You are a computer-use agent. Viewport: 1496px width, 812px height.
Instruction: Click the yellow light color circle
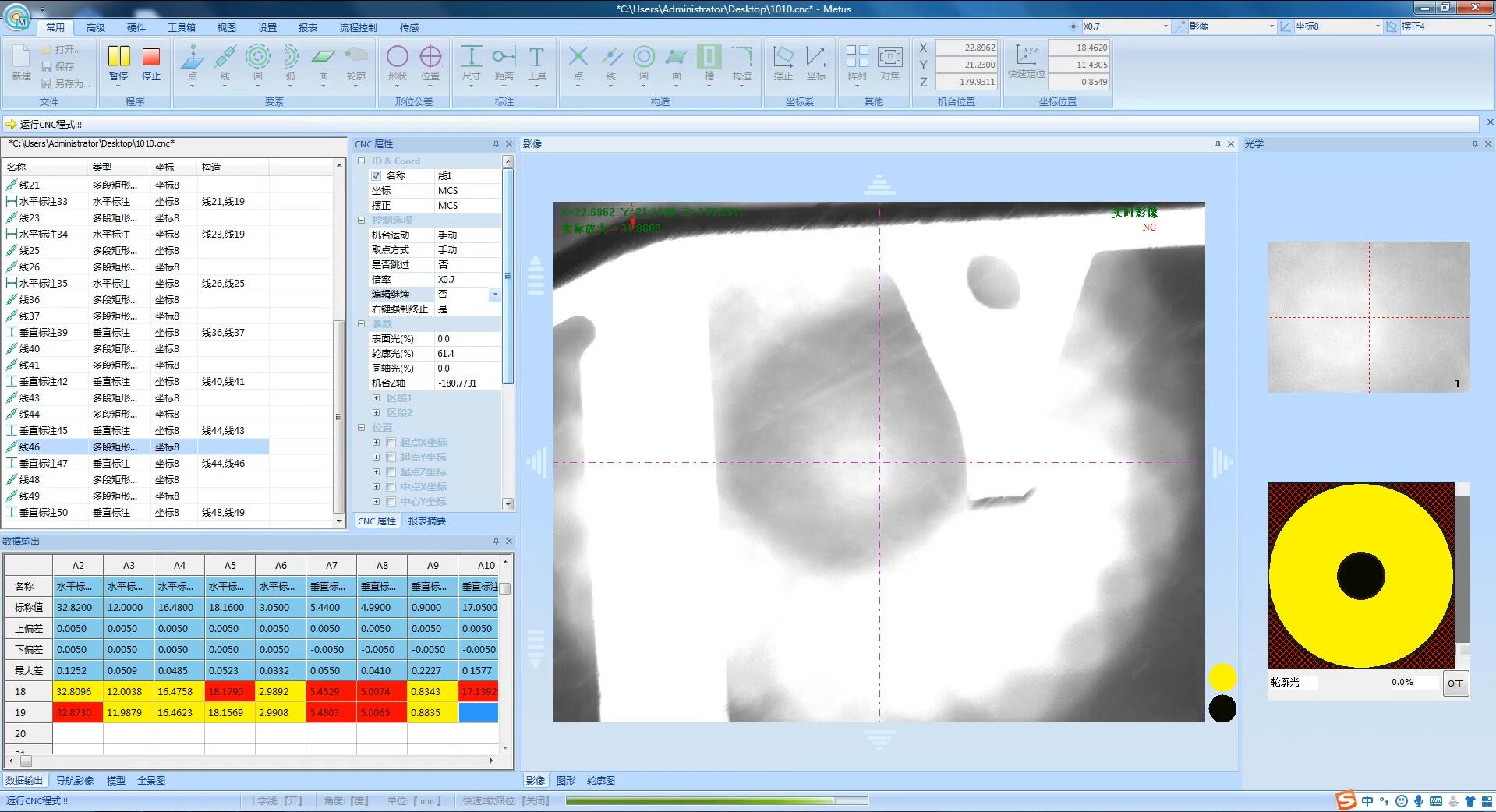point(1222,677)
